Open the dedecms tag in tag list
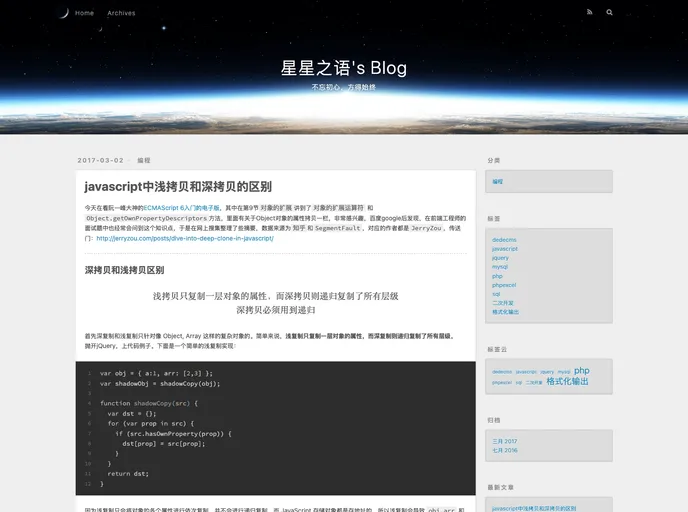 pyautogui.click(x=504, y=240)
